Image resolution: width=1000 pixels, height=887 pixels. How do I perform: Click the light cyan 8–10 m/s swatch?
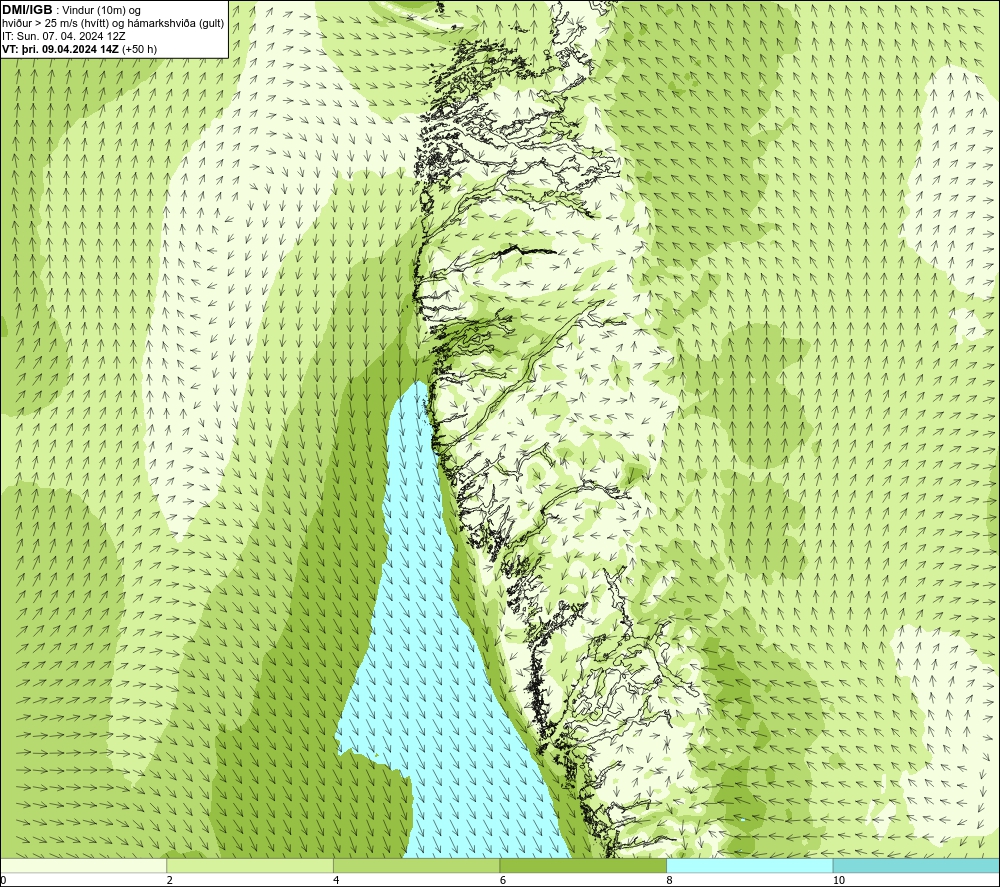[x=749, y=865]
